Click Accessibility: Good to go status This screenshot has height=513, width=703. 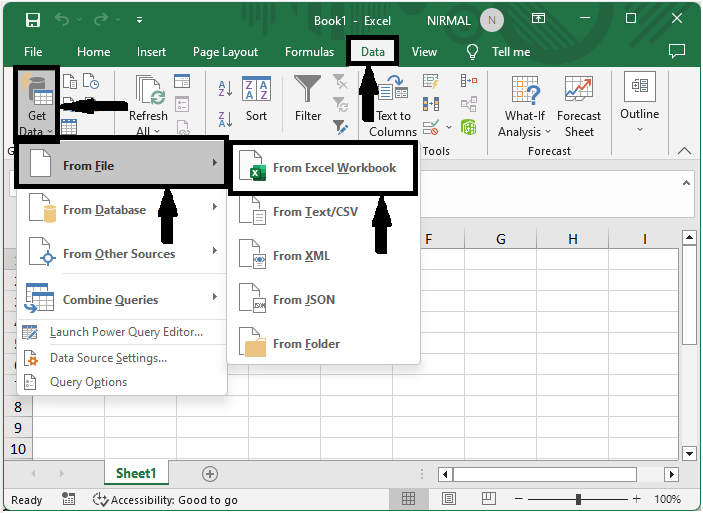point(165,500)
